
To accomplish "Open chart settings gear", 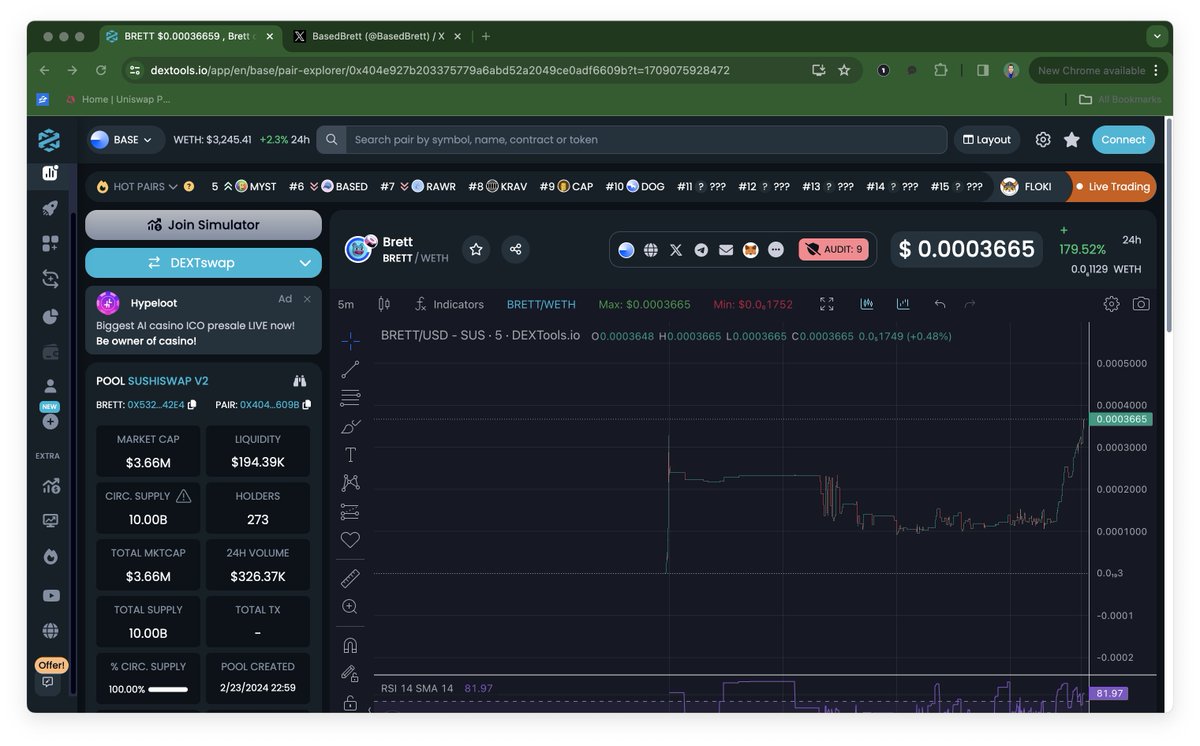I will coord(1111,304).
